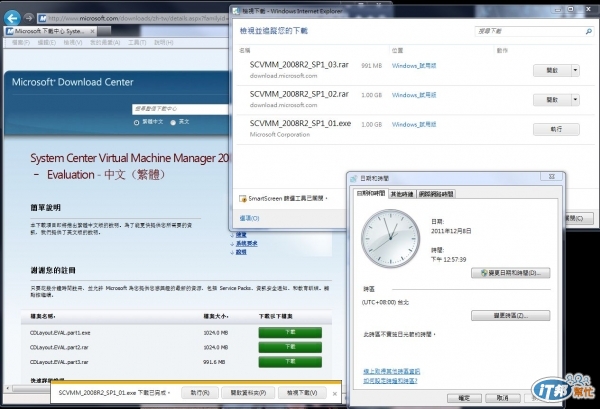Click 開啟 for SCVMM_2008R2_SP1_03.rar
This screenshot has height=409, width=600.
point(552,70)
